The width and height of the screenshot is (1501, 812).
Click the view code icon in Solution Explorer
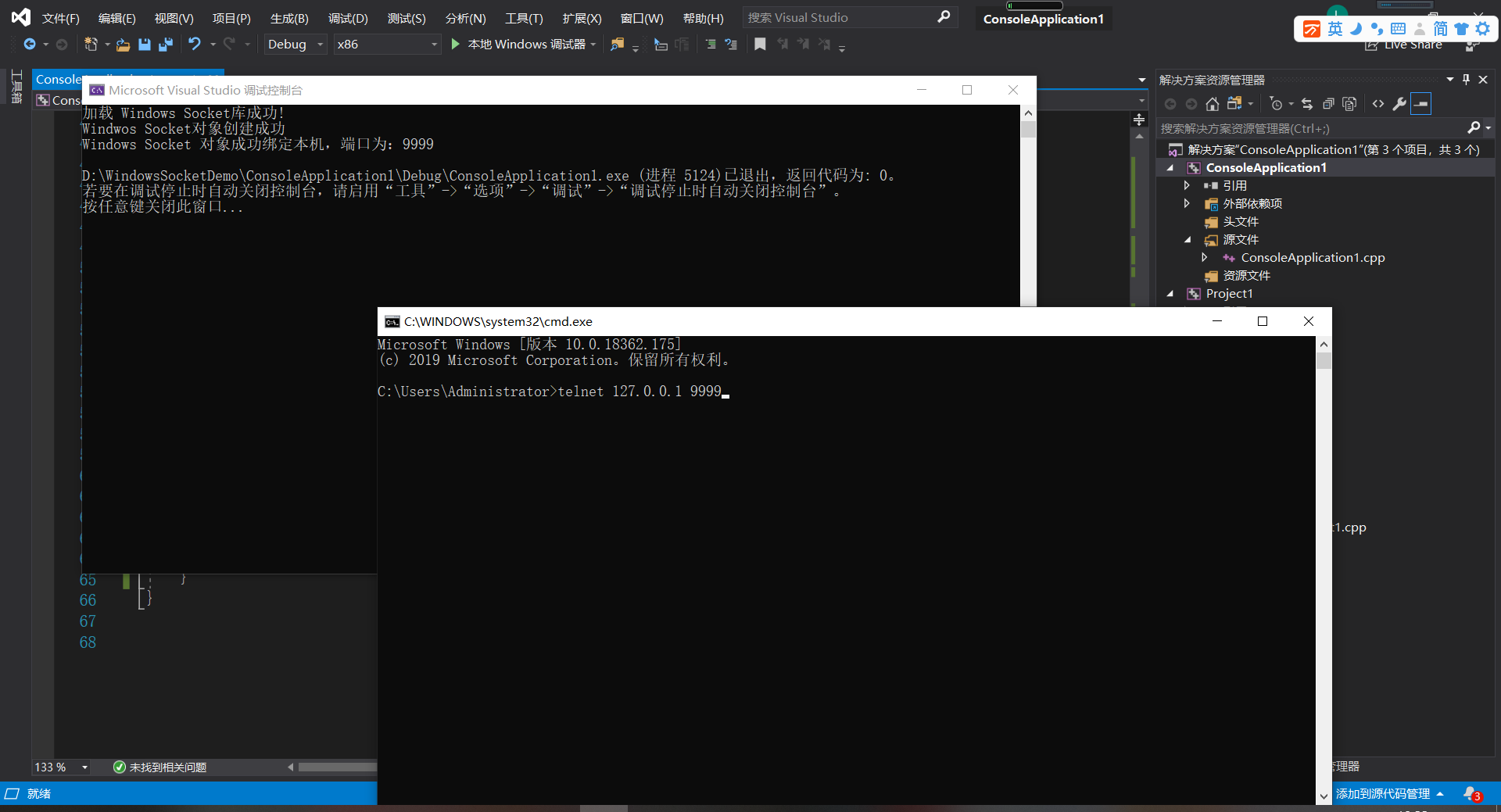[x=1378, y=104]
